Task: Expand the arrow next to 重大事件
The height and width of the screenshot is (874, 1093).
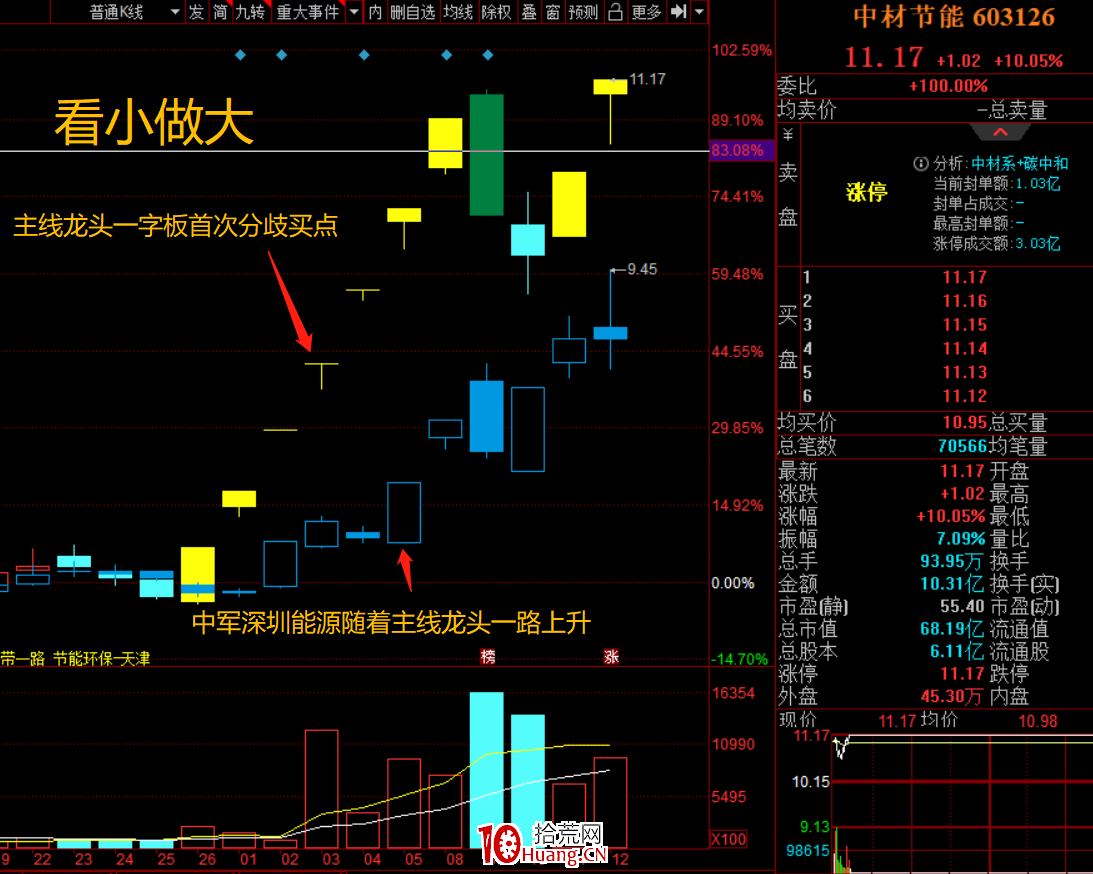Action: click(x=354, y=13)
